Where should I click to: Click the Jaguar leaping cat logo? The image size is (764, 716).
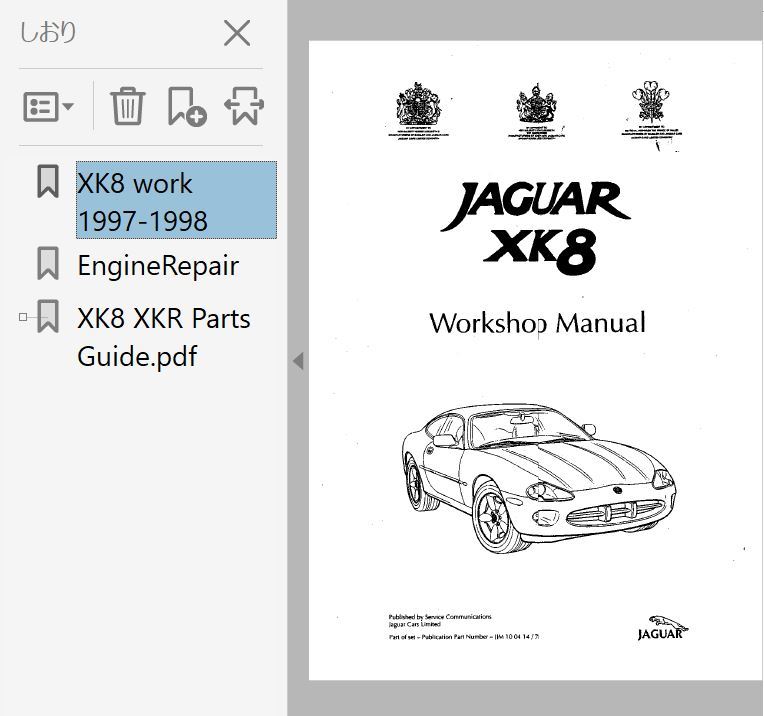(661, 626)
